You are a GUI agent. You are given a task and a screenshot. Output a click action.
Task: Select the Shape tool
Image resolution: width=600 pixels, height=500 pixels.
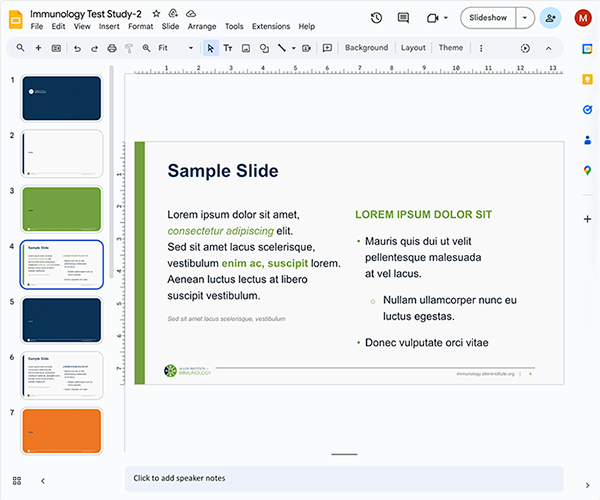[264, 48]
